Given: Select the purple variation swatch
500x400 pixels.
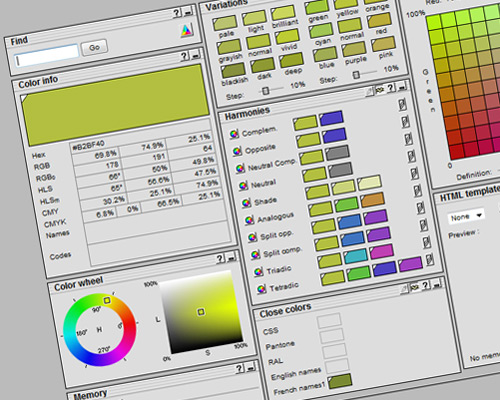Looking at the screenshot, I should point(354,49).
